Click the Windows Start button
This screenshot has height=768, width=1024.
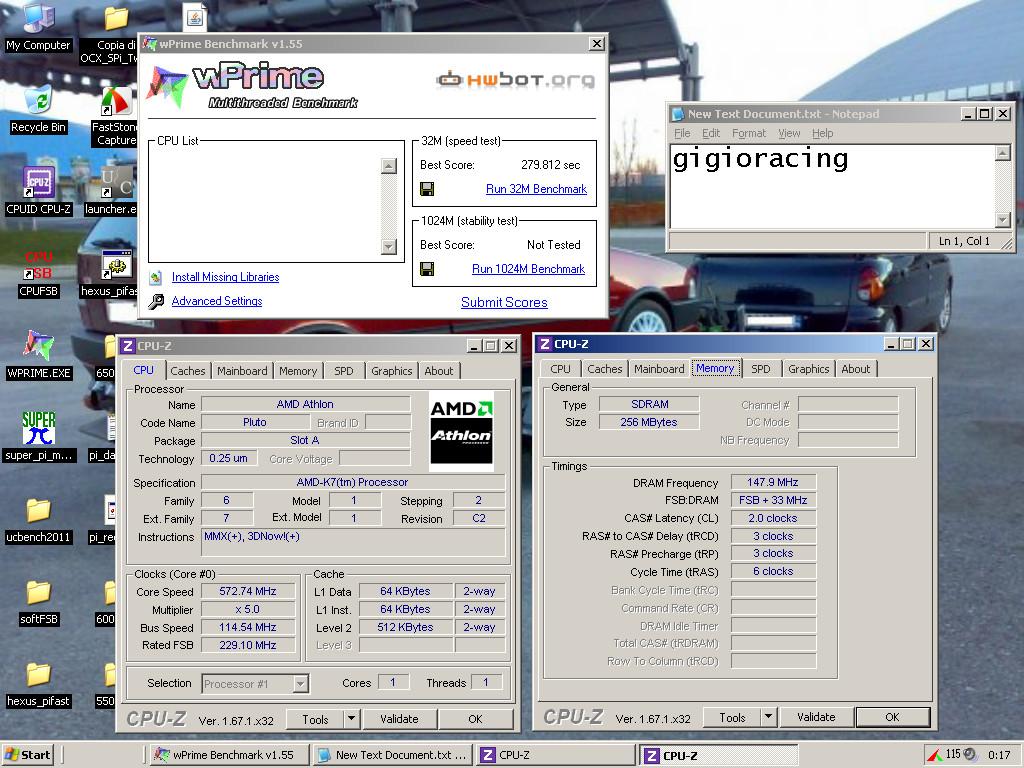point(28,755)
